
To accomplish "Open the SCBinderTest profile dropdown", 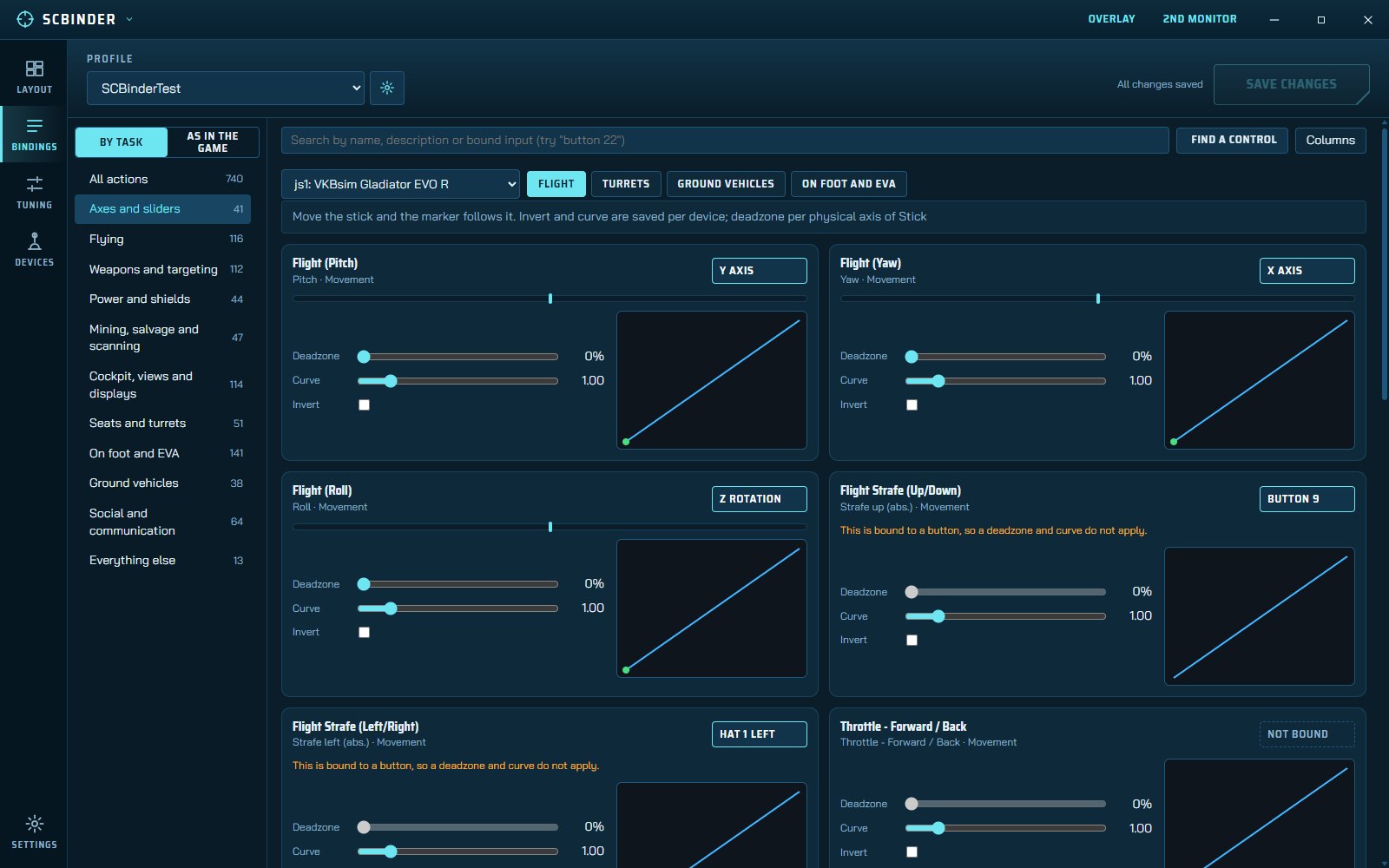I will 226,88.
